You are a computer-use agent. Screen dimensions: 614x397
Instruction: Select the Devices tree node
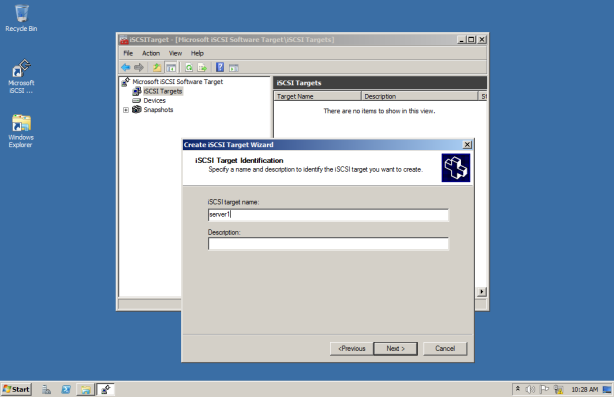[154, 101]
